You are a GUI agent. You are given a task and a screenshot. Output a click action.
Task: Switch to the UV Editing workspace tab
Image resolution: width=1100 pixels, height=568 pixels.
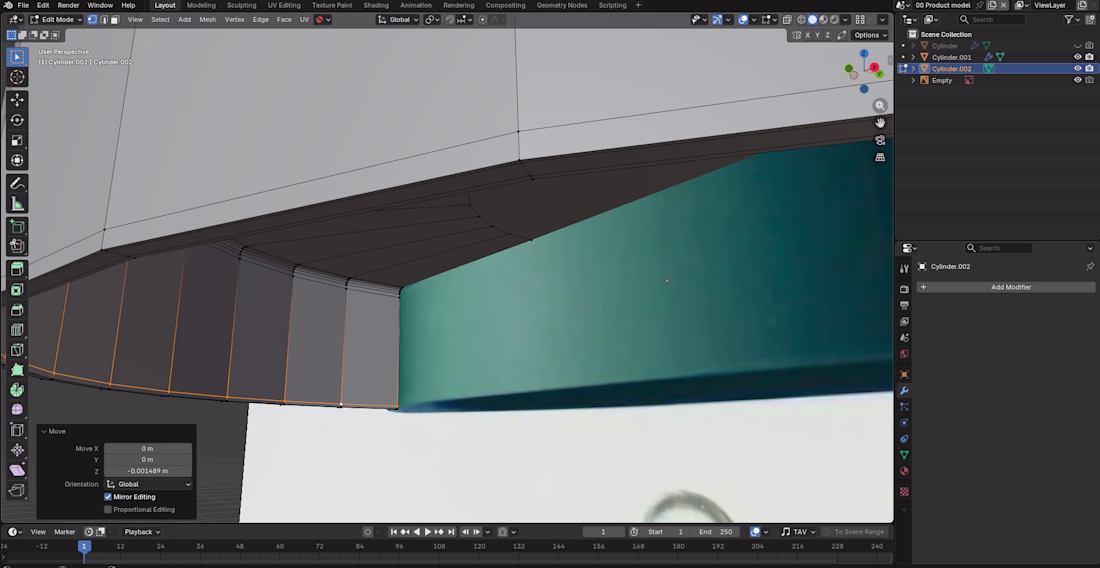tap(284, 5)
